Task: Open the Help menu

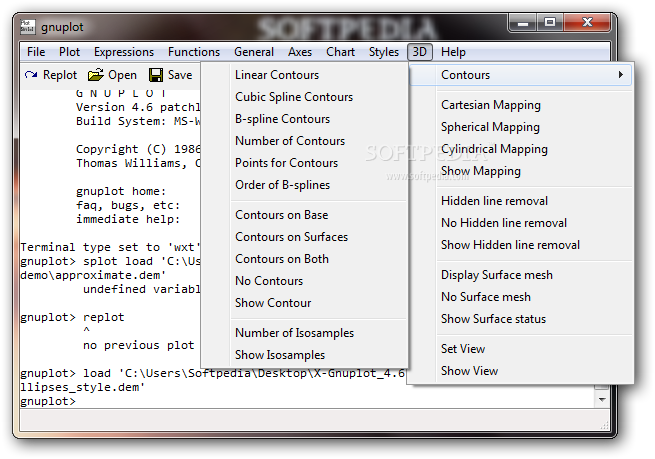Action: tap(453, 52)
